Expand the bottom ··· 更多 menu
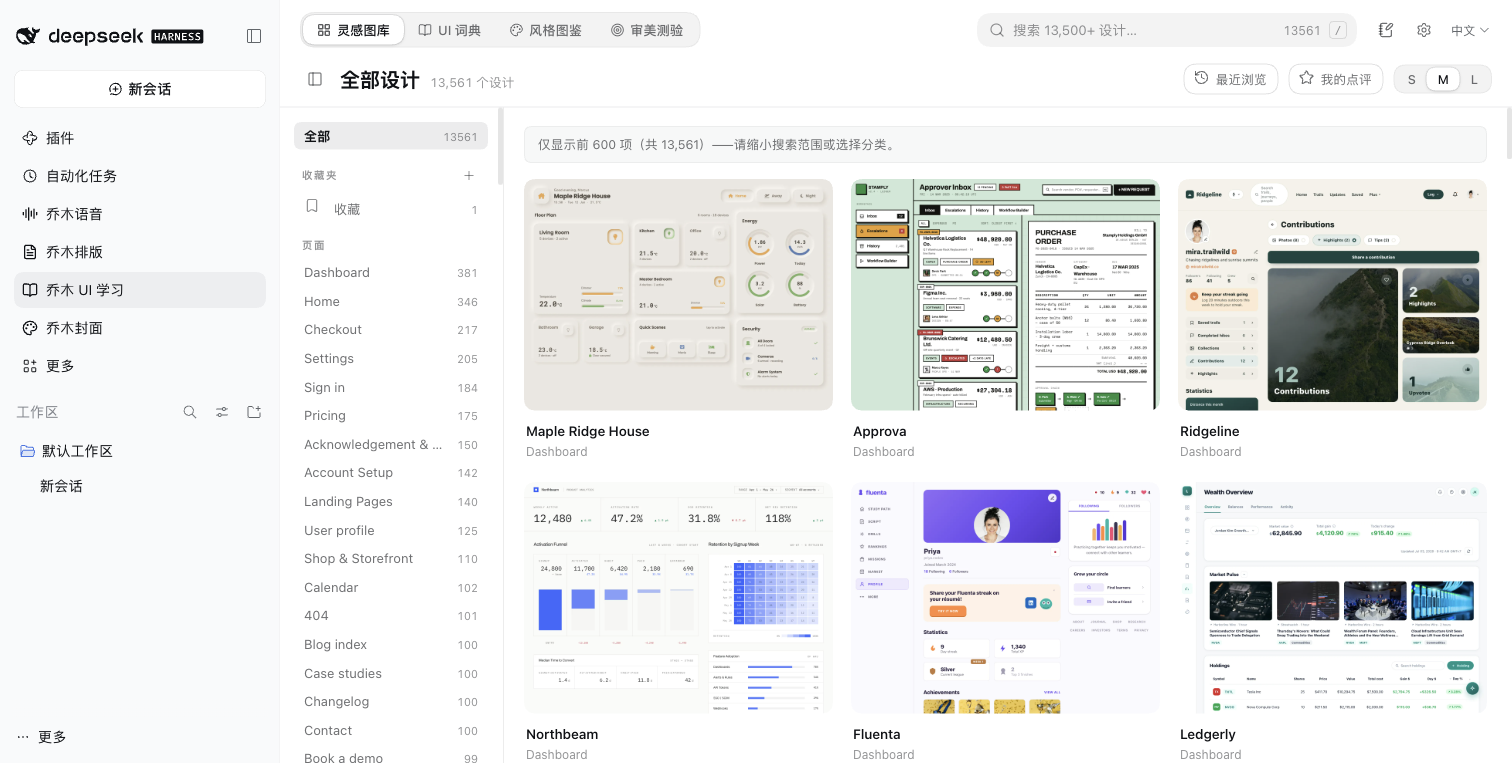Screen dimensions: 1512x763 [x=42, y=737]
